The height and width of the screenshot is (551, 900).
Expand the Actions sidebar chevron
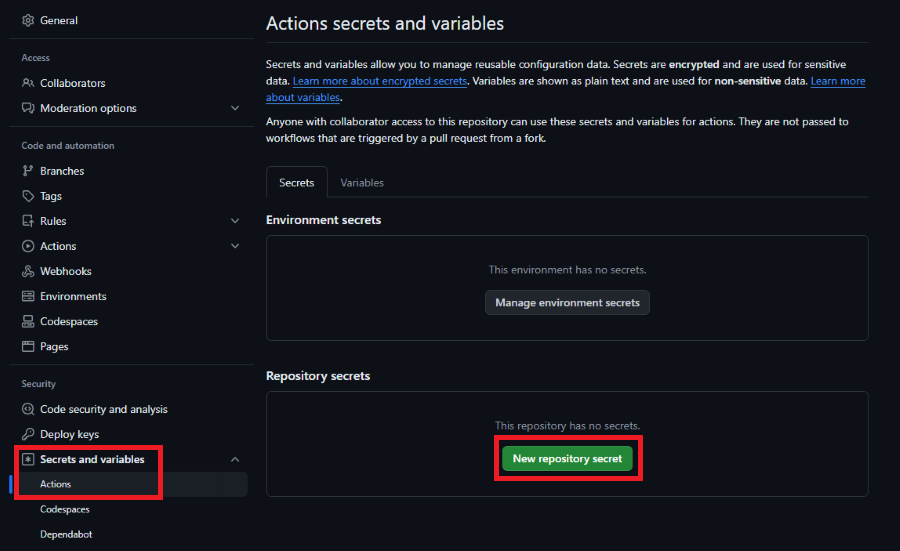click(235, 246)
